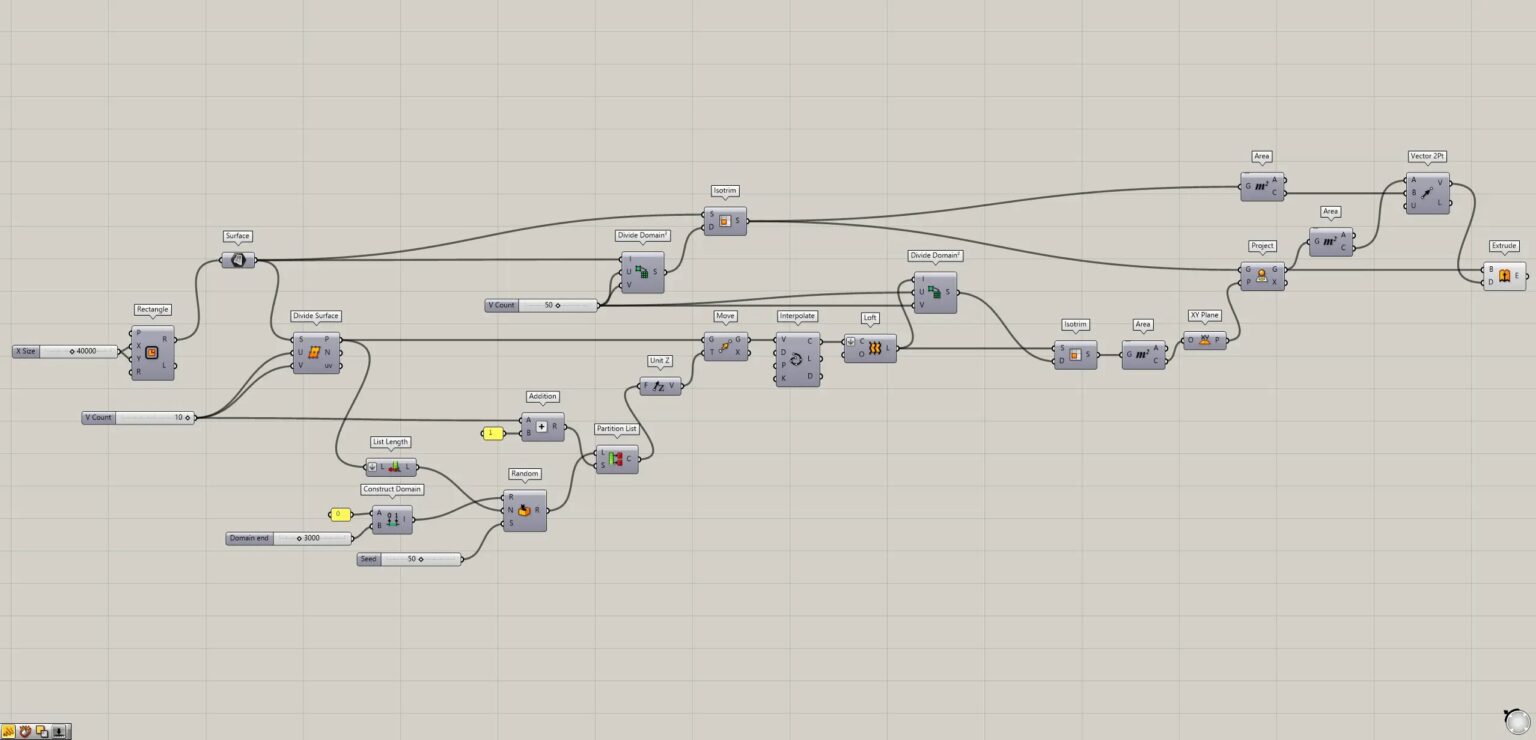Image resolution: width=1536 pixels, height=740 pixels.
Task: Select the Divide Surface component icon
Action: [315, 353]
